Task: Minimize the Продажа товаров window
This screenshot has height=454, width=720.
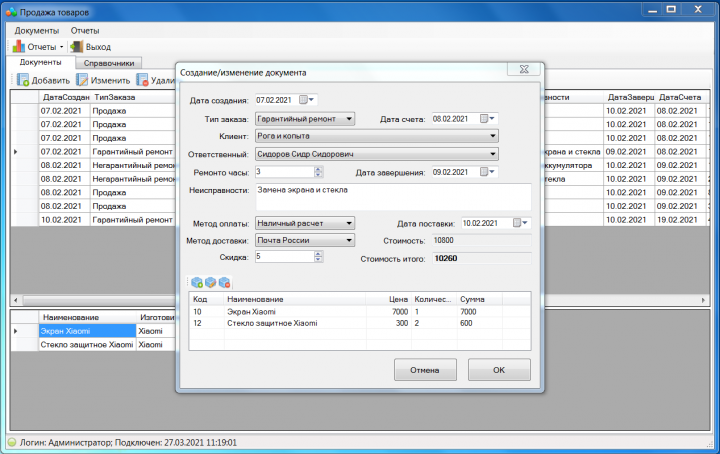Action: (652, 9)
